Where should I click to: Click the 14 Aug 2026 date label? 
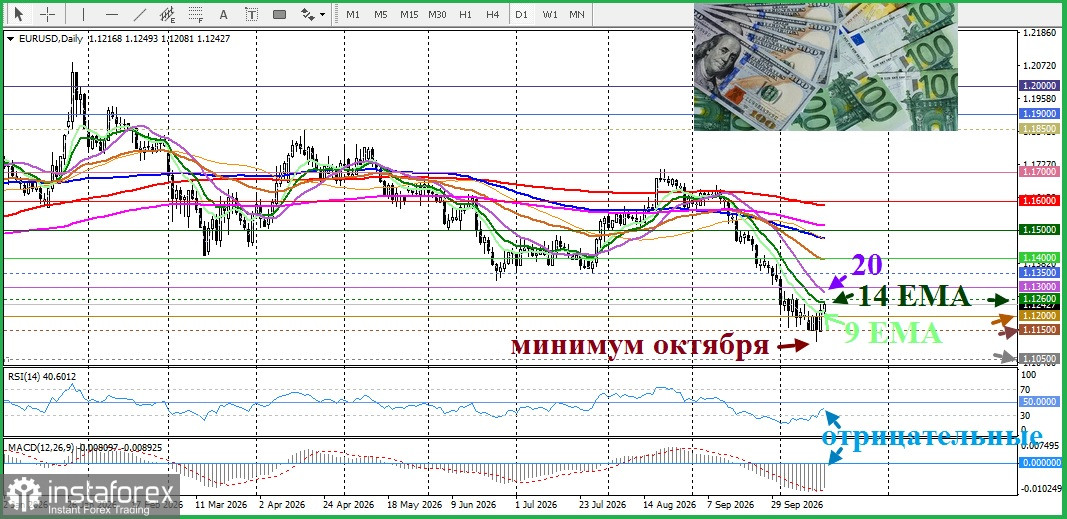[x=669, y=506]
